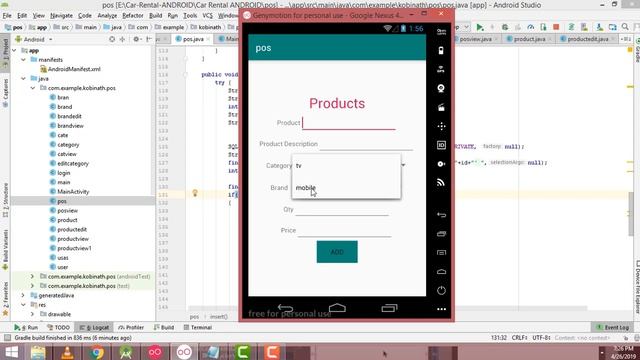Open the Profiler tool window
640x360 pixels.
(x=131, y=327)
